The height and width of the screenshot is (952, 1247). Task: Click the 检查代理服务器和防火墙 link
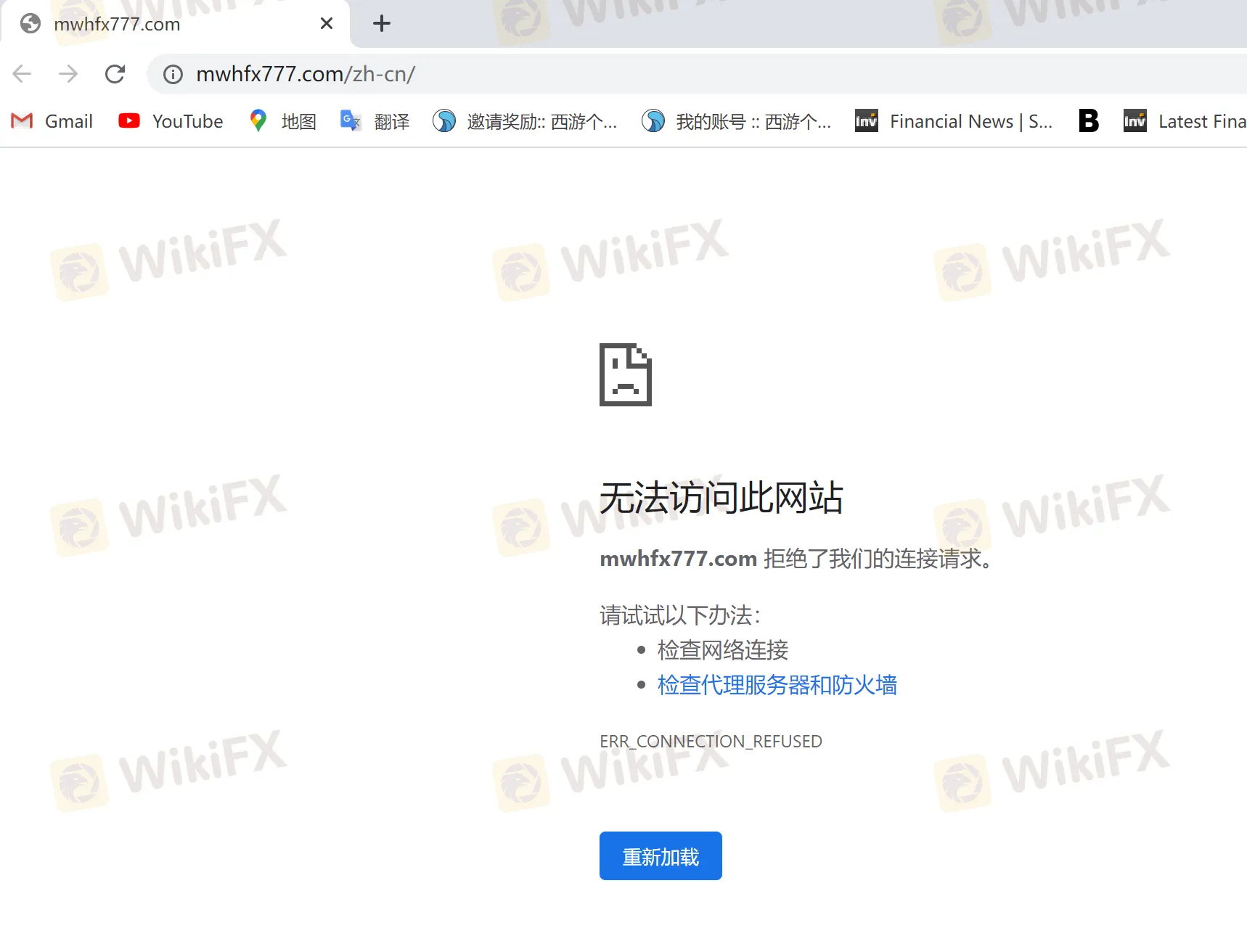pyautogui.click(x=777, y=685)
